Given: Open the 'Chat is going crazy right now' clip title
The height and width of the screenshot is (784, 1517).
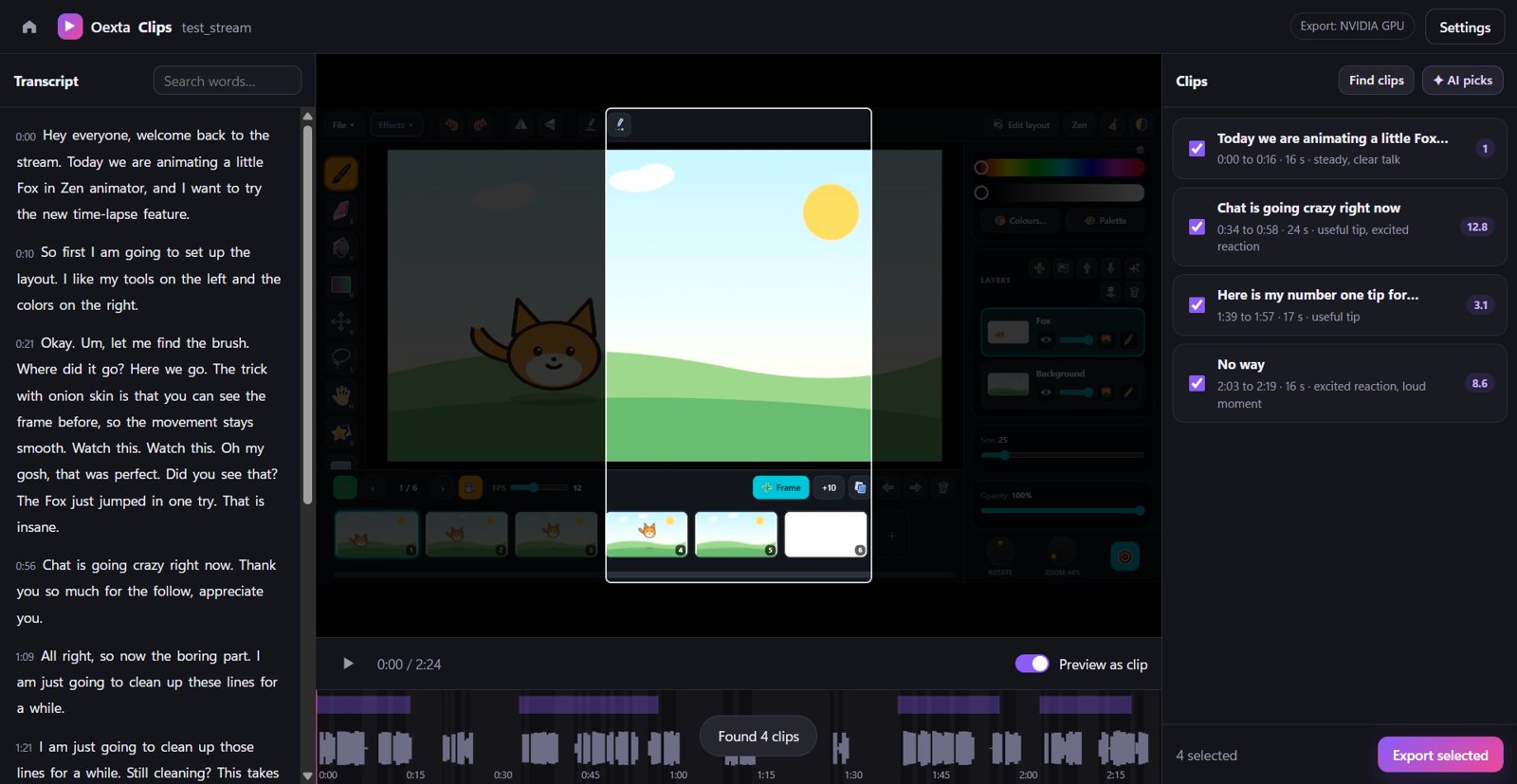Looking at the screenshot, I should tap(1308, 208).
